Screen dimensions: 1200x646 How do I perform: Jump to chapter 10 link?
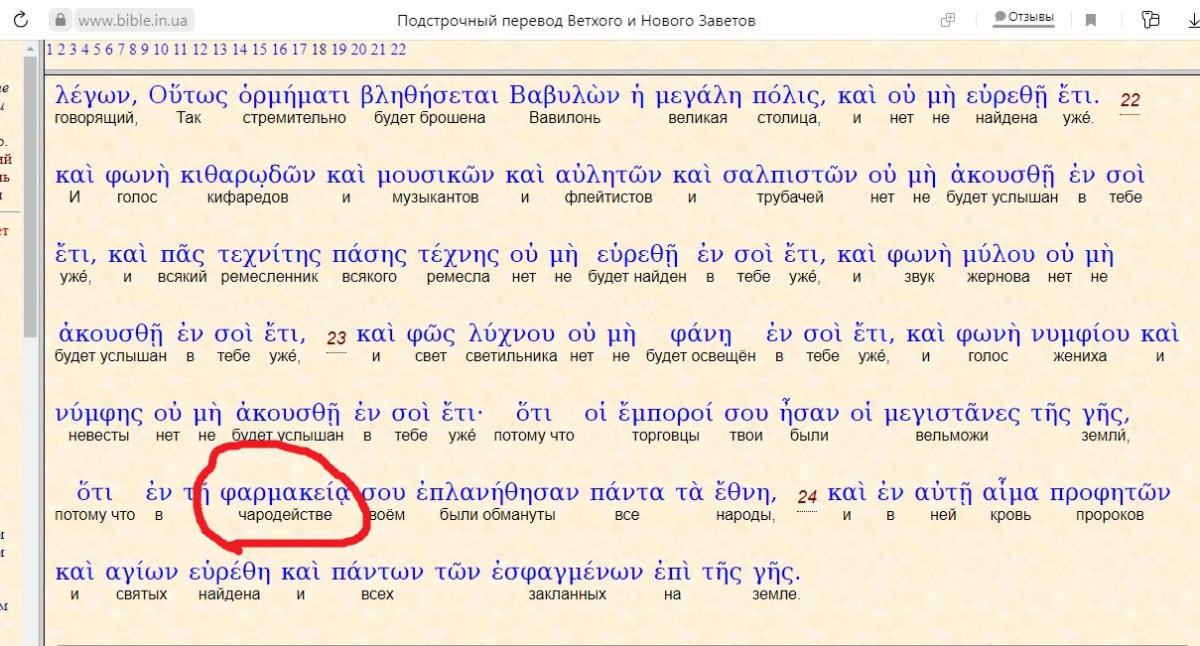click(x=160, y=49)
